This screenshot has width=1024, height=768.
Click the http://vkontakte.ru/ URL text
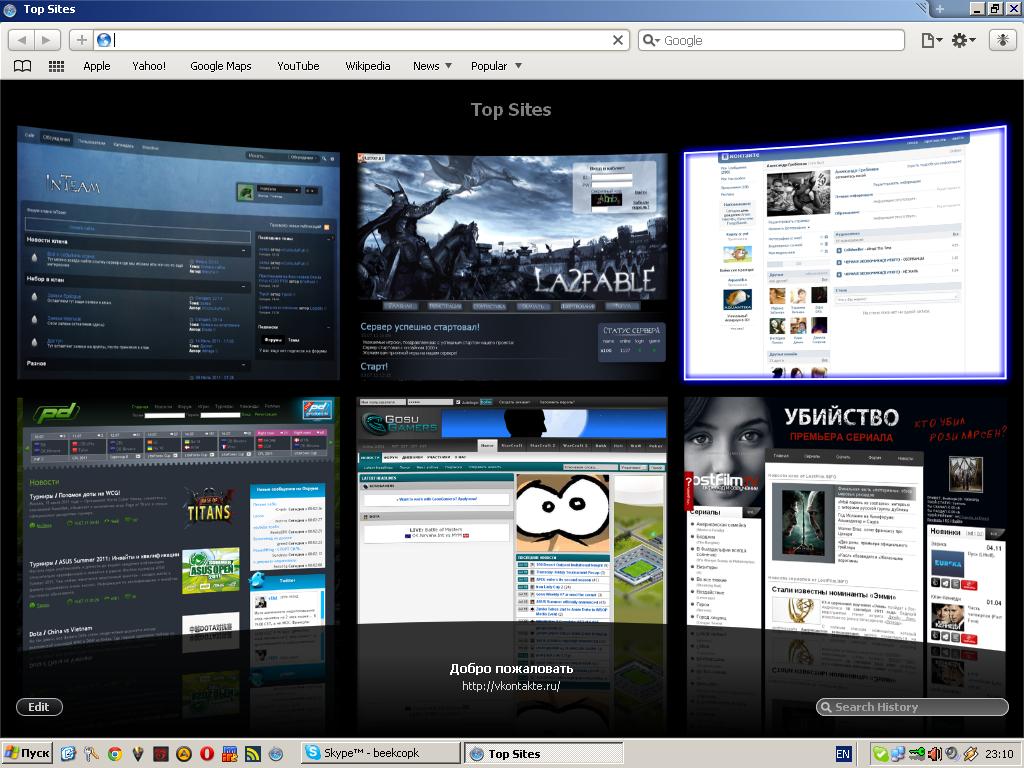[511, 686]
